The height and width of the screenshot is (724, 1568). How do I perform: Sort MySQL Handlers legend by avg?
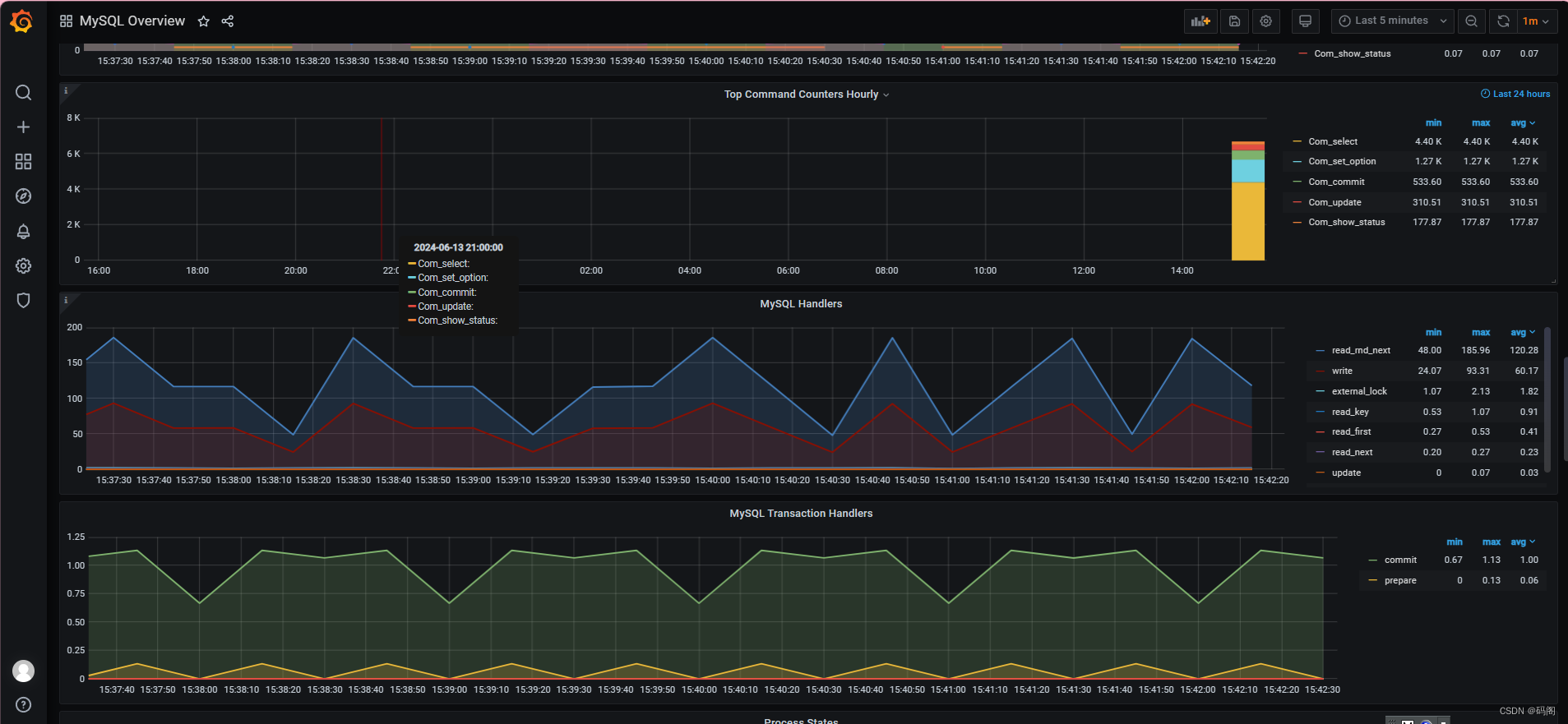pos(1523,332)
